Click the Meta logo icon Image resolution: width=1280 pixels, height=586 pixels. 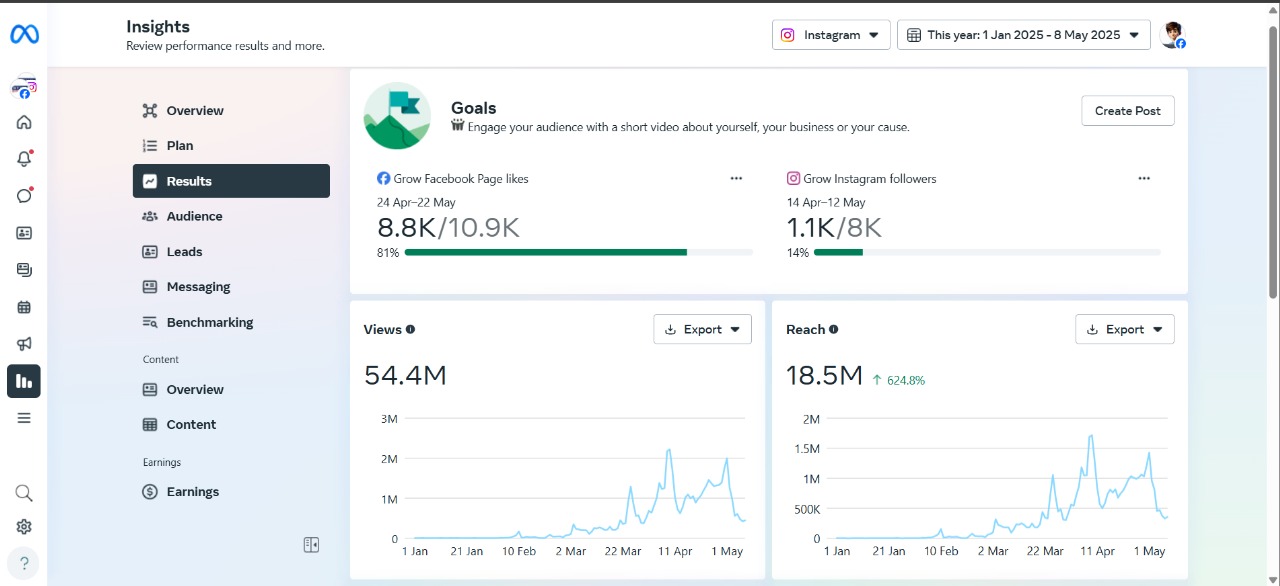(x=24, y=35)
